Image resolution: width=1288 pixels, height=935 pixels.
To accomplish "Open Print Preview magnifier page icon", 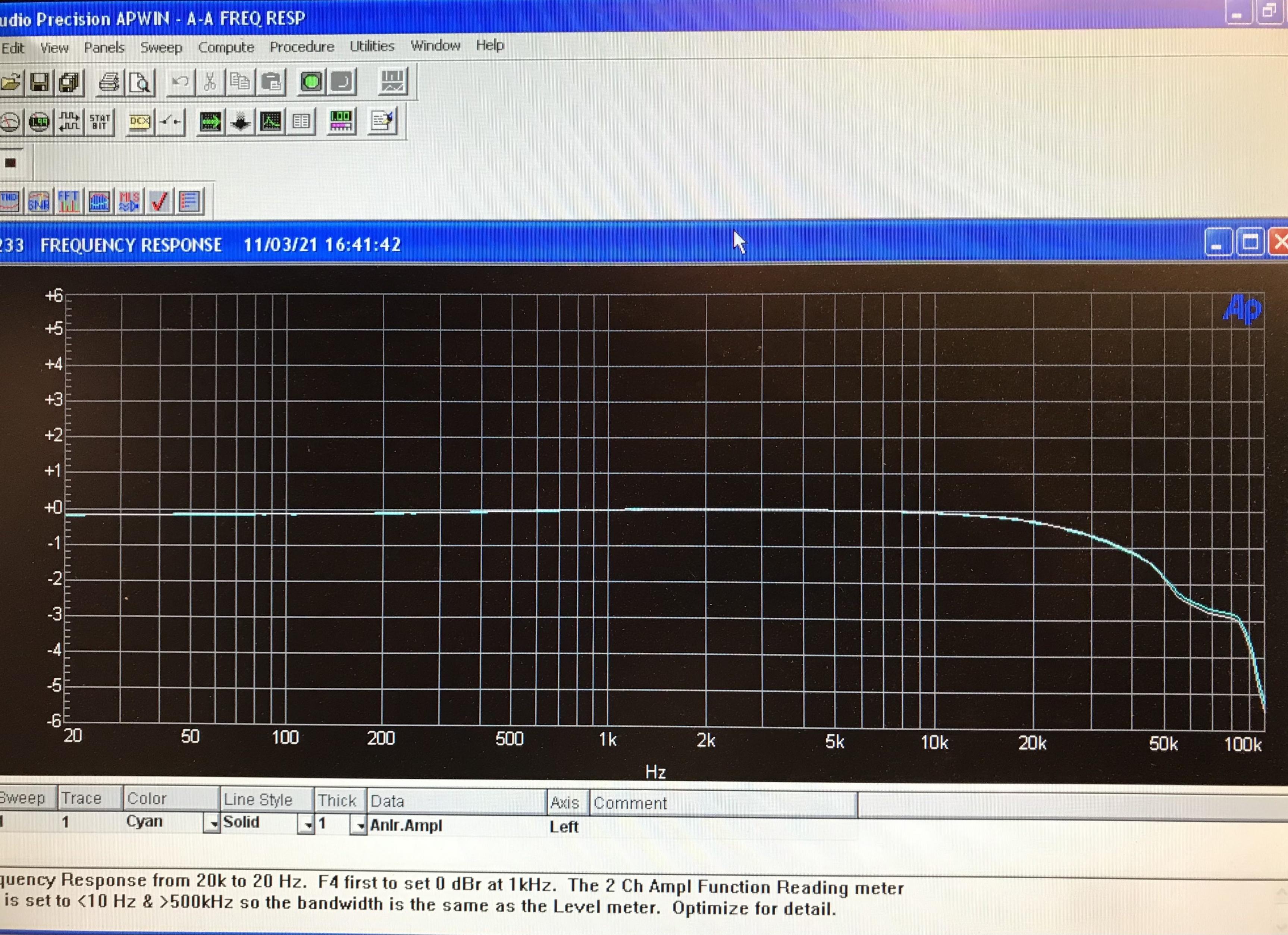I will (140, 82).
